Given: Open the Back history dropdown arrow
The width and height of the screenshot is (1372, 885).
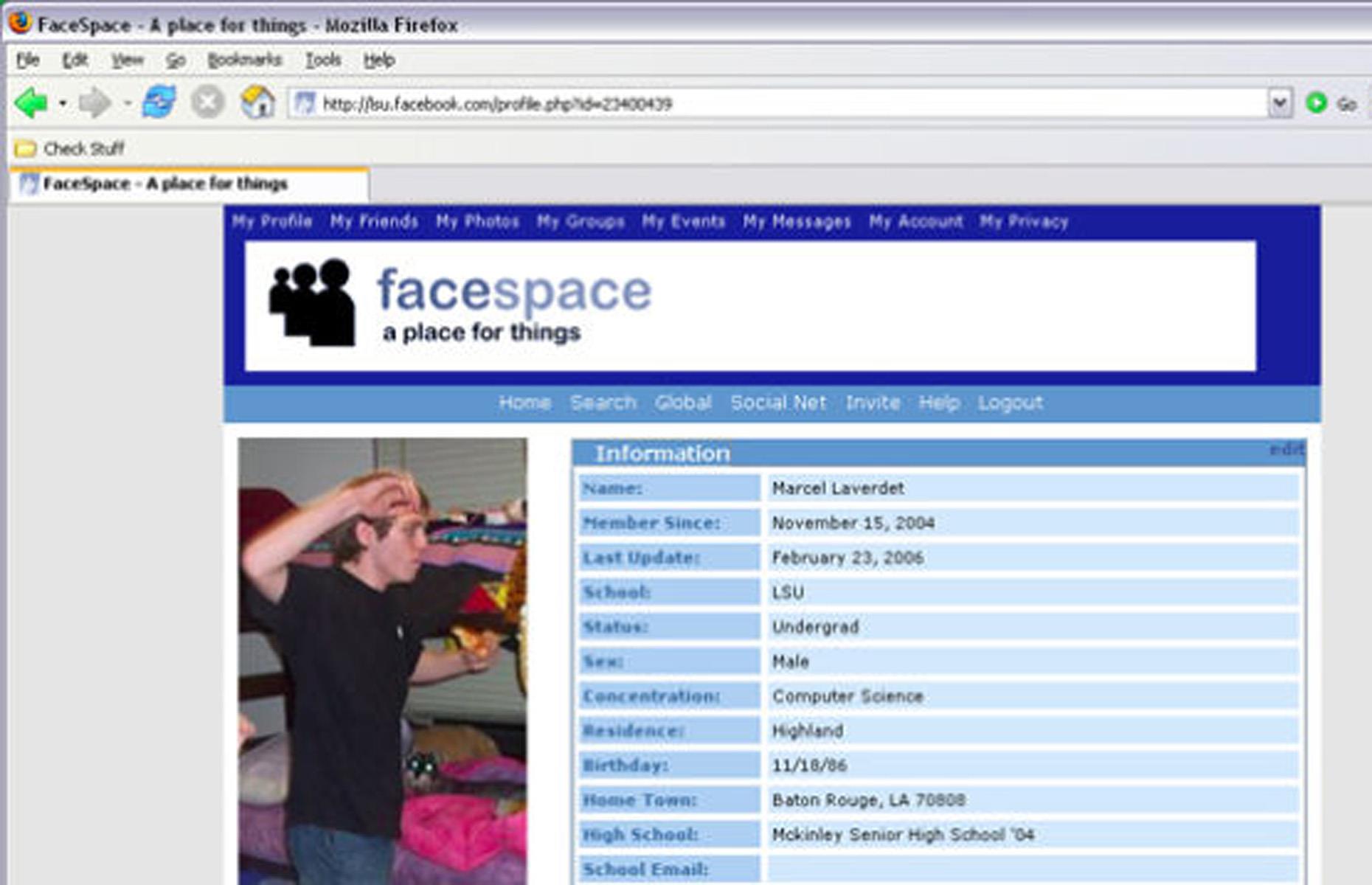Looking at the screenshot, I should [63, 103].
